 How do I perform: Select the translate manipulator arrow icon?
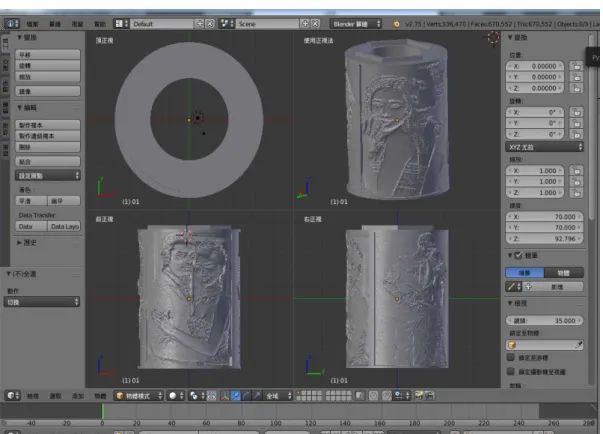pyautogui.click(x=236, y=396)
